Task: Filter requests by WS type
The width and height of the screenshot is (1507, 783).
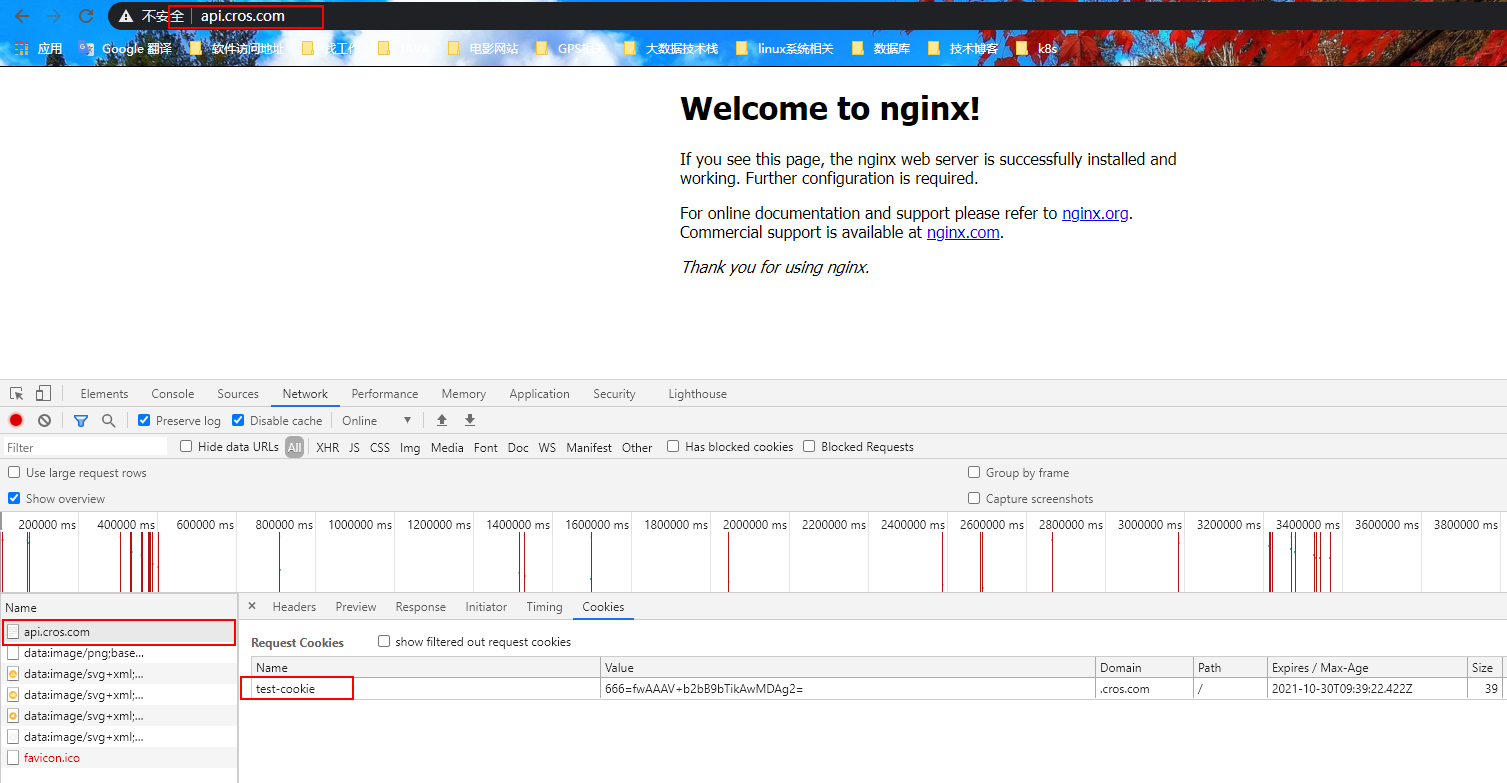Action: point(547,448)
